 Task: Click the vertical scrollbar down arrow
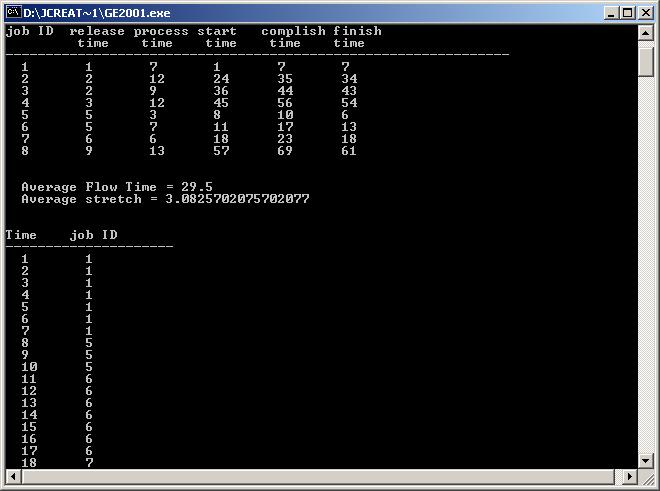(x=646, y=460)
